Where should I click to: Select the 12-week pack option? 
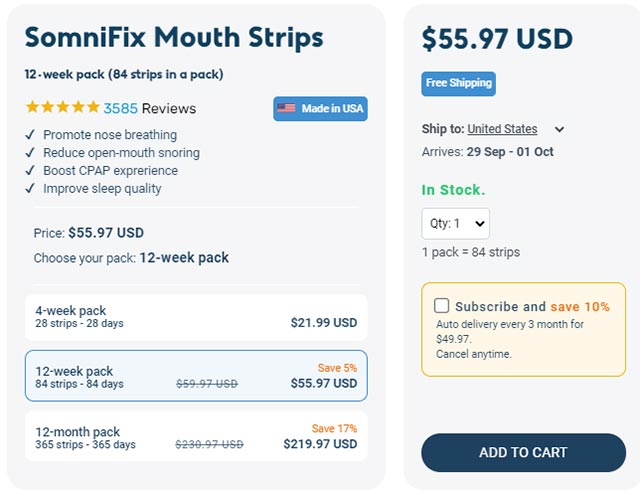(196, 376)
